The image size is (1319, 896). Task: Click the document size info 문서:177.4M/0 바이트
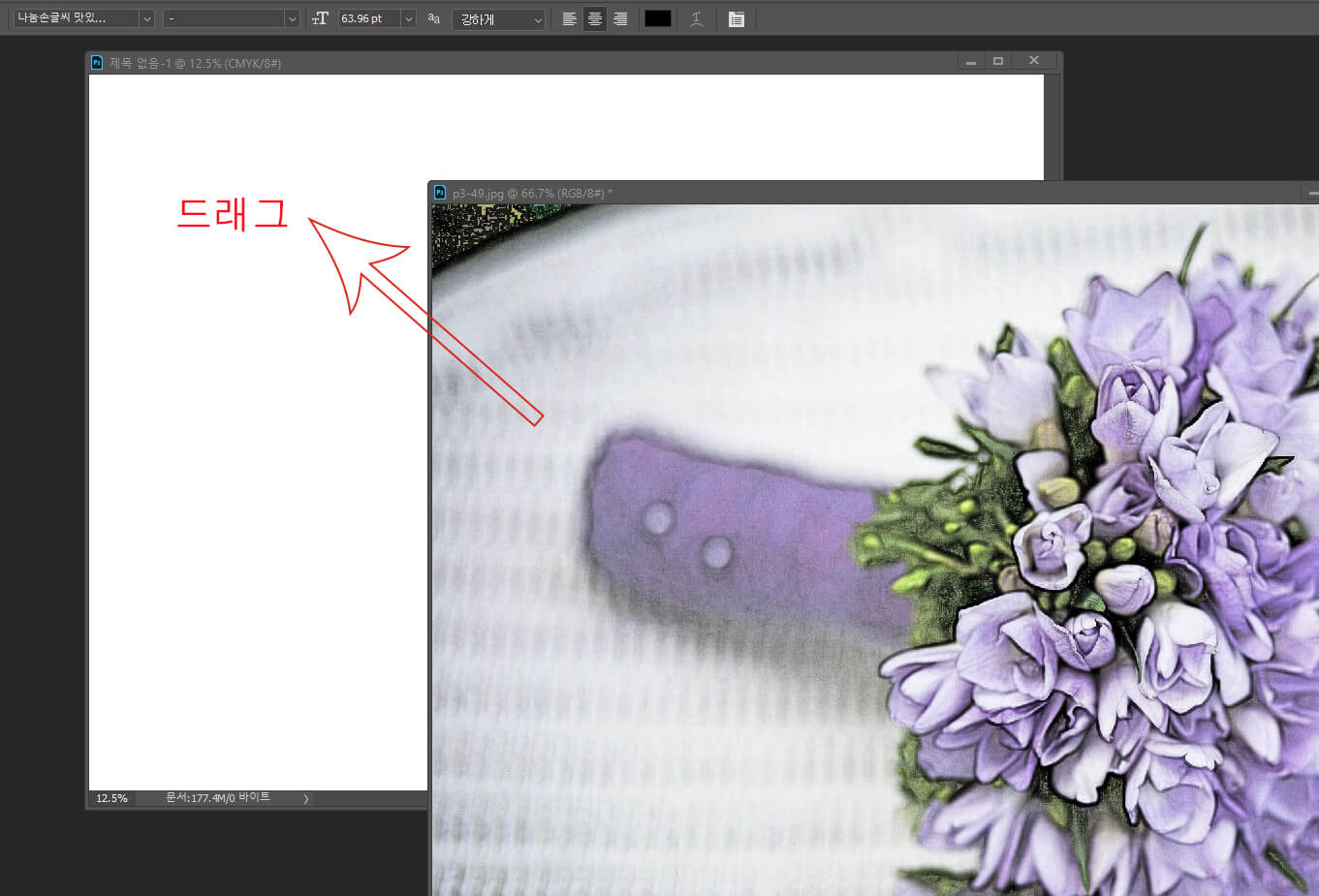coord(218,798)
